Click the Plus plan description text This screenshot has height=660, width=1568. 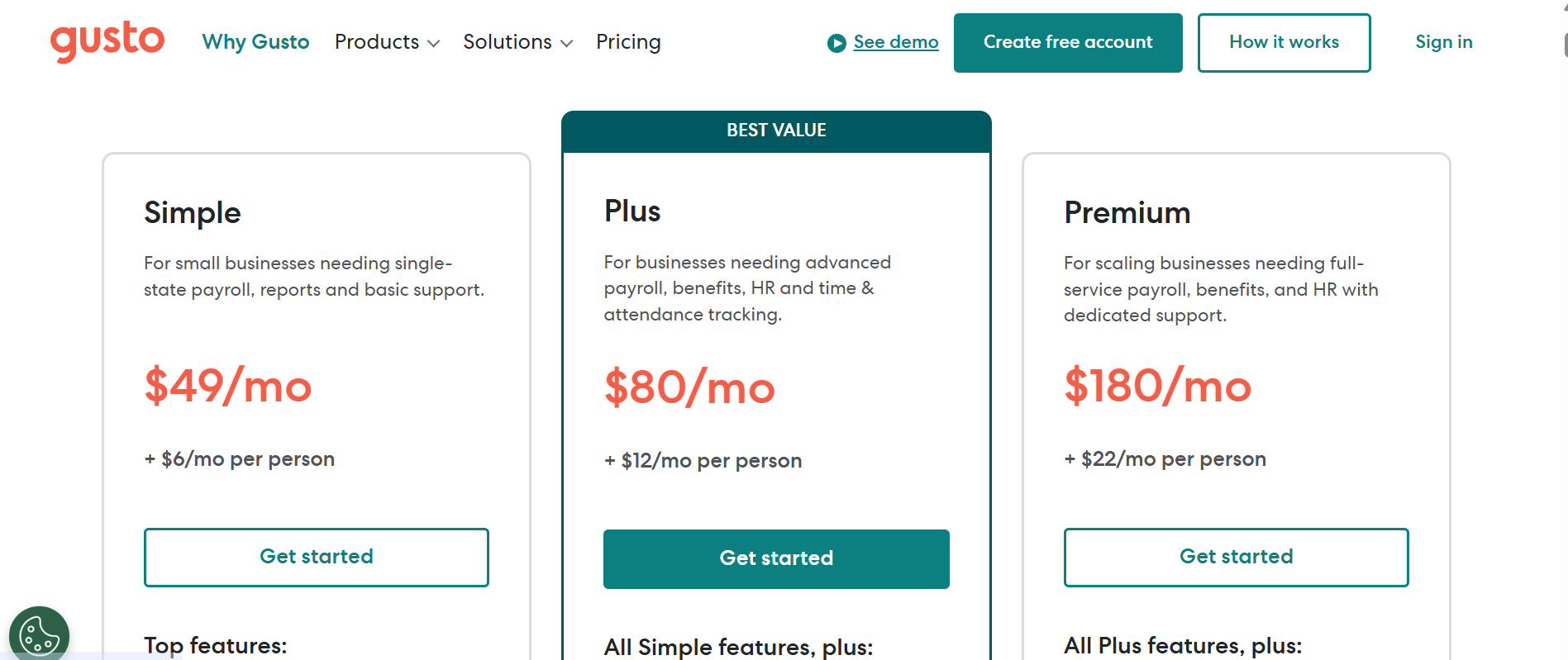[746, 288]
